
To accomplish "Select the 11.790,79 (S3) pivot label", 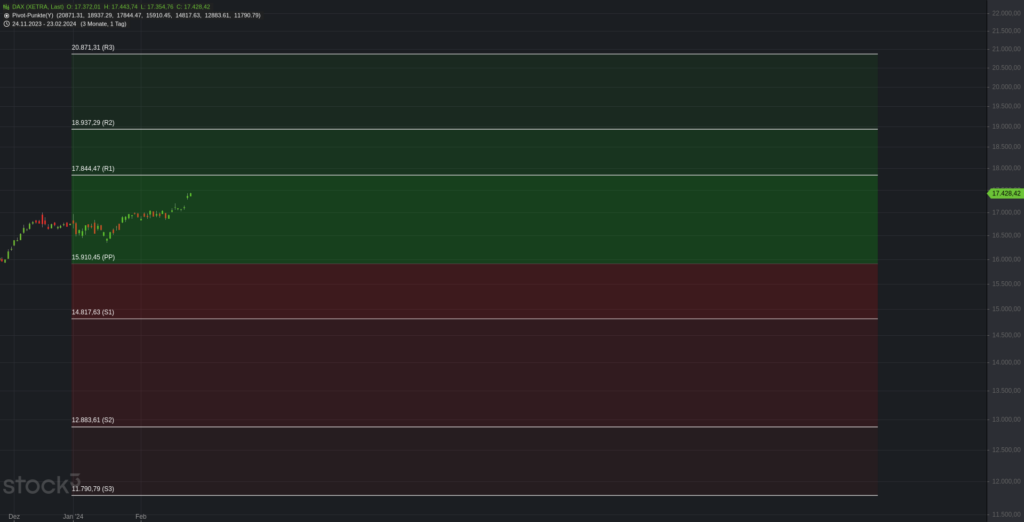I will pos(93,489).
